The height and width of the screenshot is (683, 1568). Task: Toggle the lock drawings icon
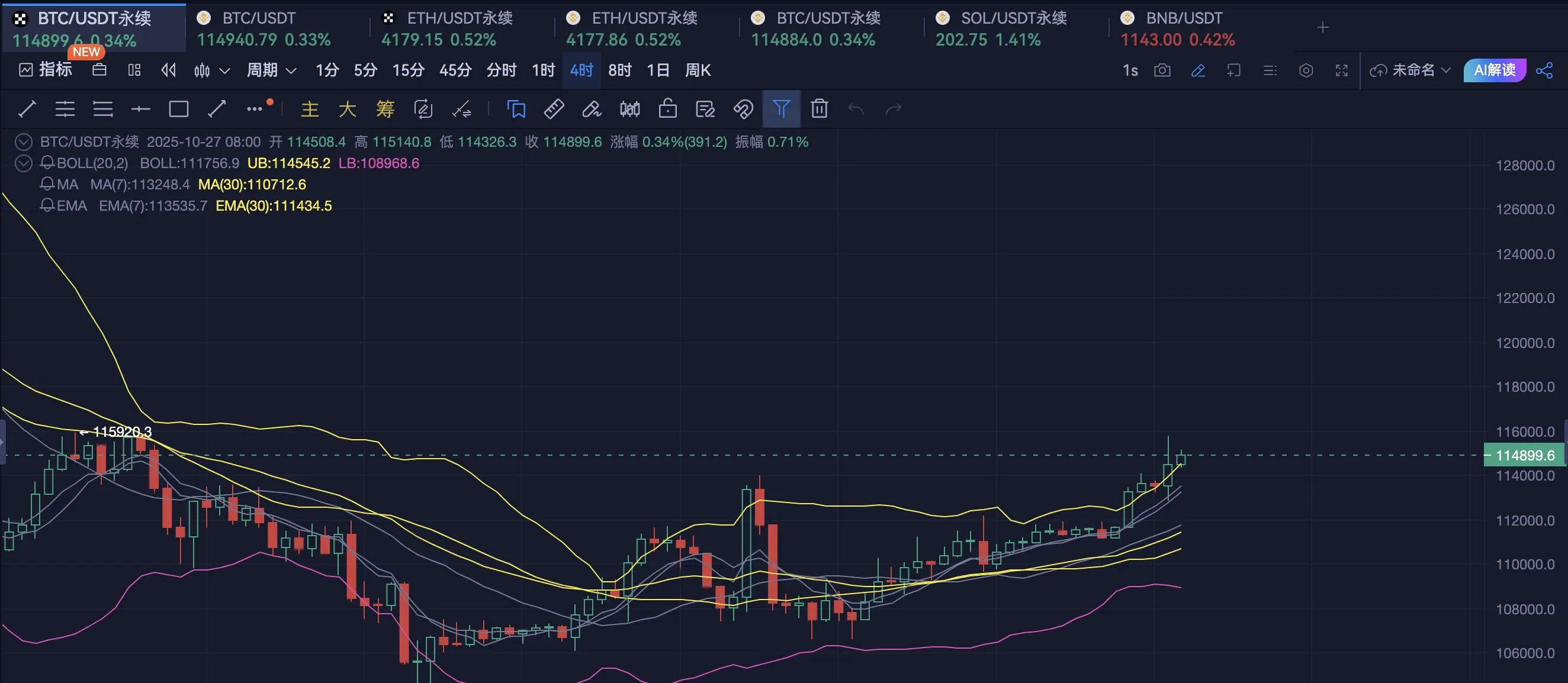668,109
